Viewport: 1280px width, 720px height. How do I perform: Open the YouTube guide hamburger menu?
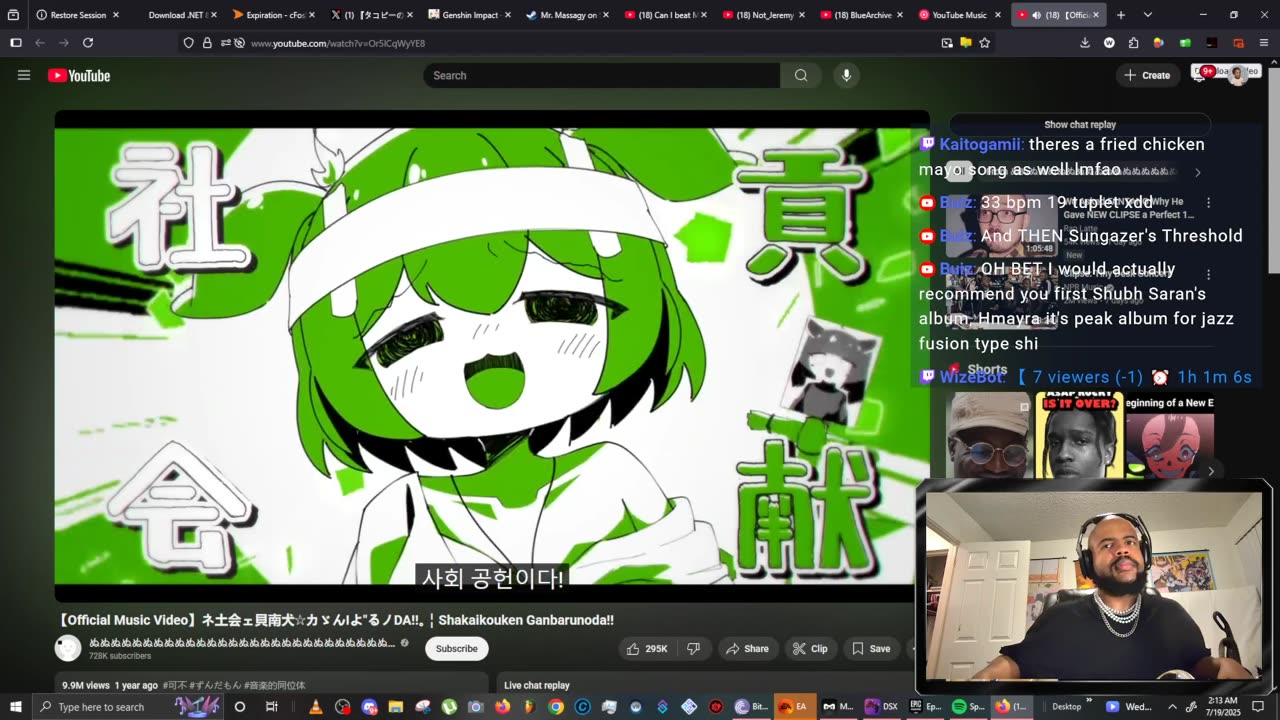pyautogui.click(x=24, y=75)
